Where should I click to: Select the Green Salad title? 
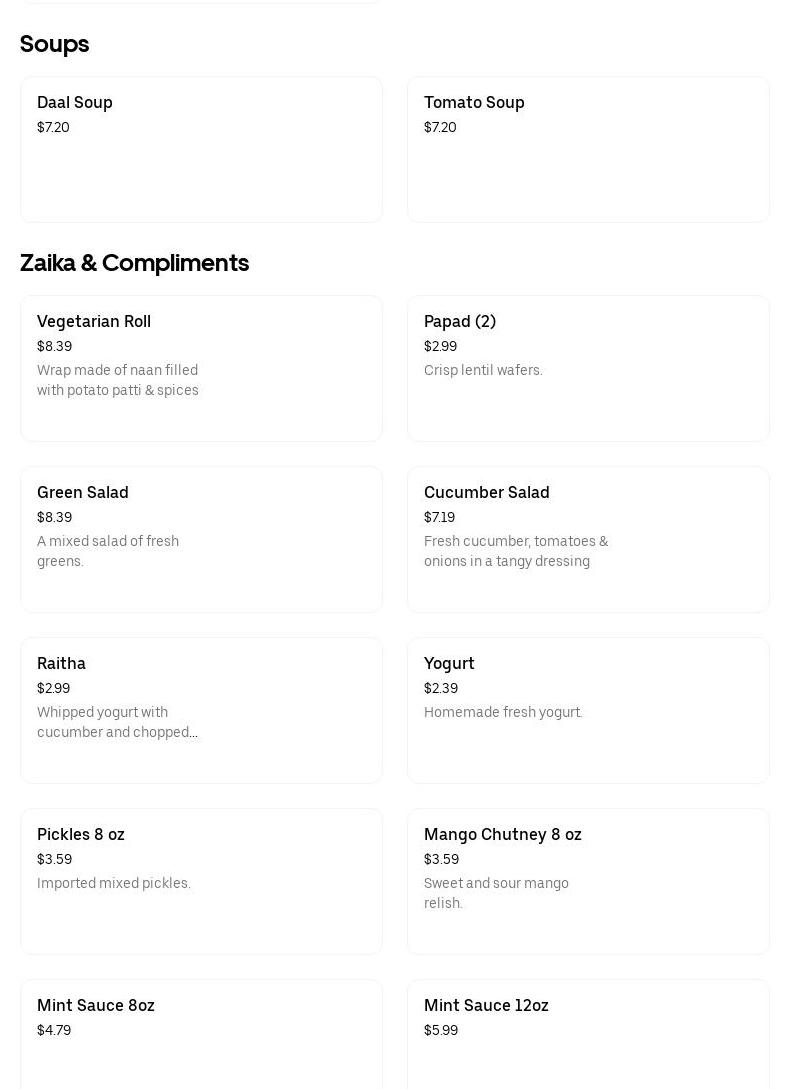(83, 492)
